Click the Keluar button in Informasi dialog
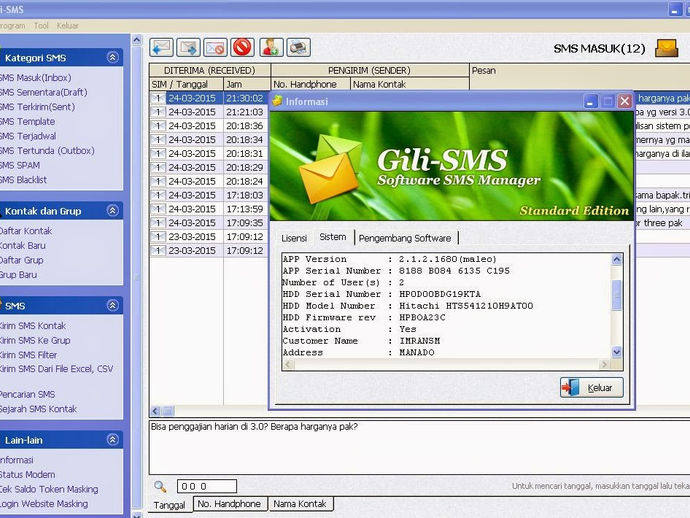The image size is (690, 518). pyautogui.click(x=591, y=388)
